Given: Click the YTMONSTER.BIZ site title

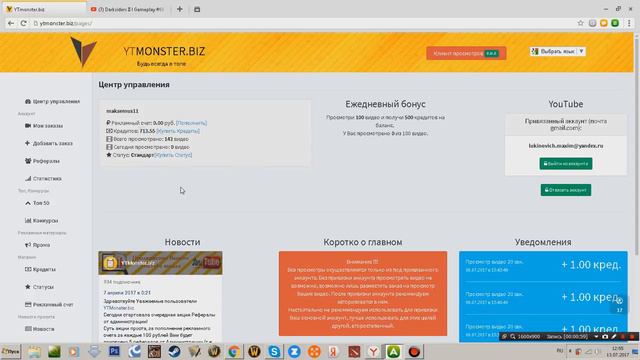Looking at the screenshot, I should (x=164, y=51).
